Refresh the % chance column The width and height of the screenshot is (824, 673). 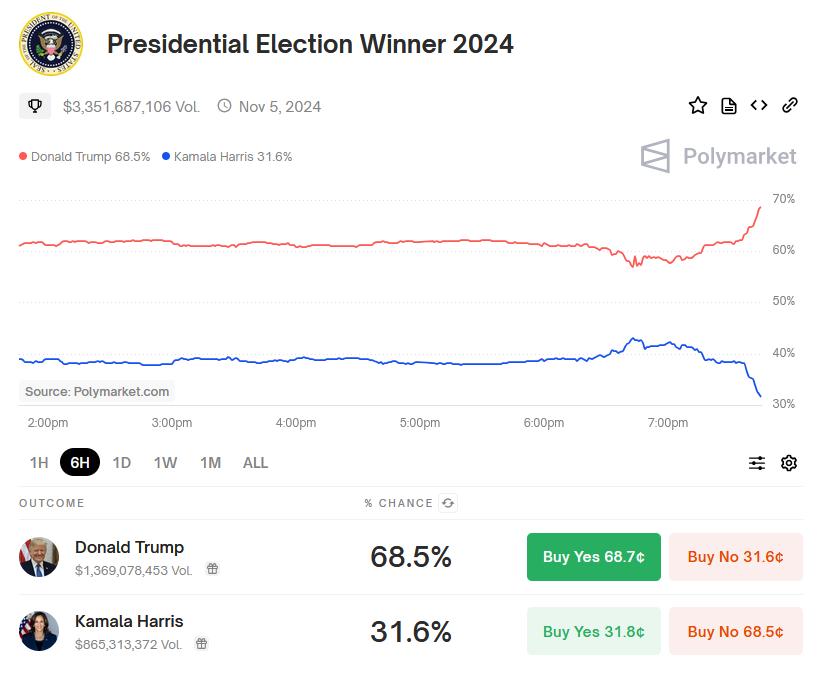click(x=448, y=503)
